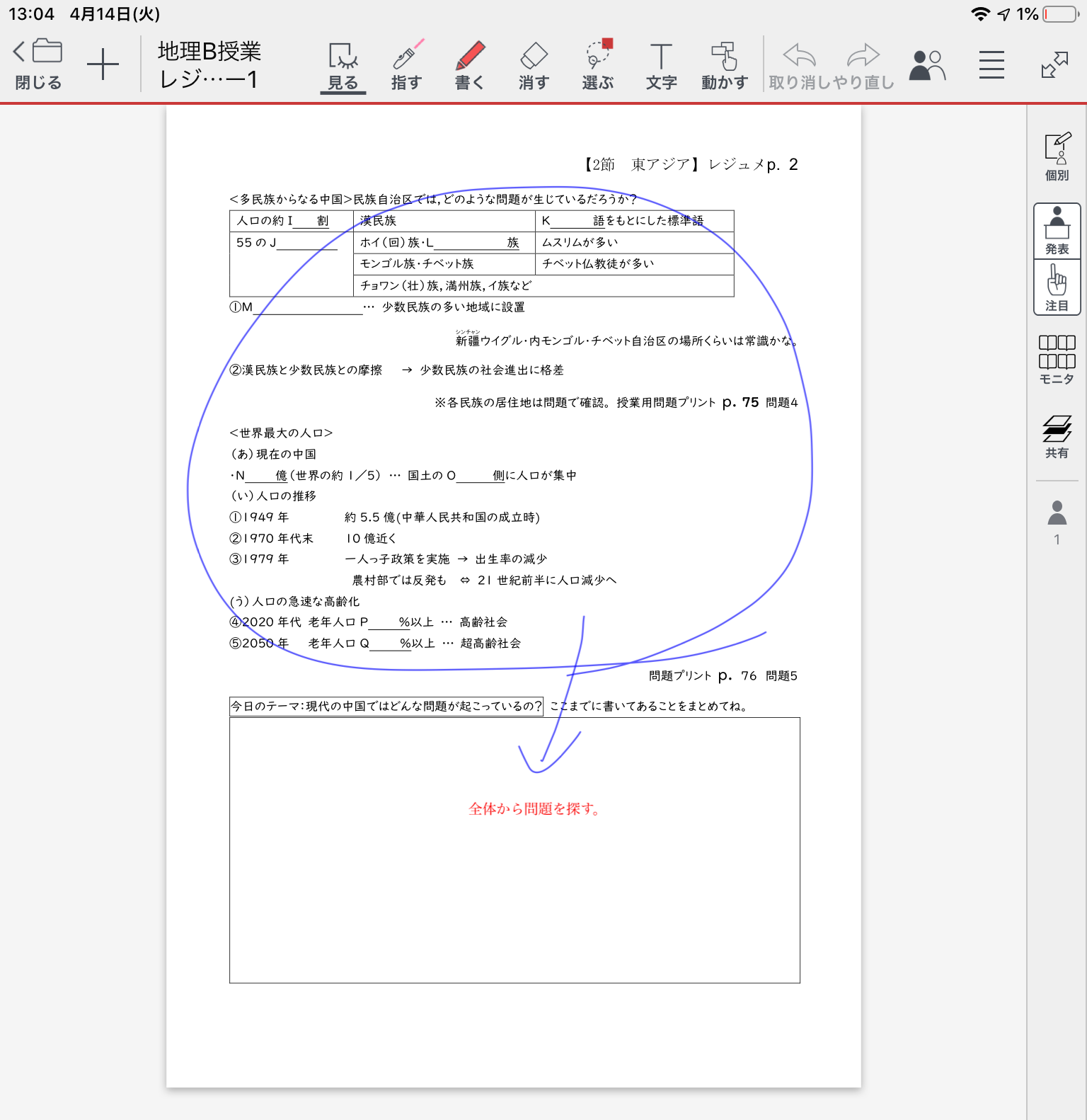
Task: Select the 消す eraser tool
Action: pos(534,65)
